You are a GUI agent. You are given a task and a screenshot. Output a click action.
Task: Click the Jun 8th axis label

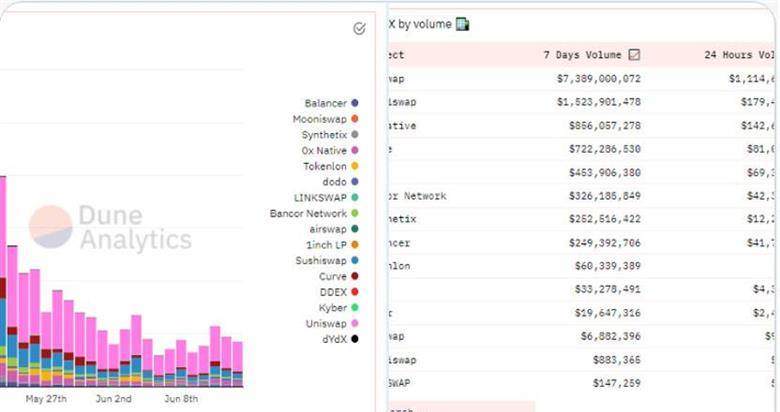(x=181, y=399)
